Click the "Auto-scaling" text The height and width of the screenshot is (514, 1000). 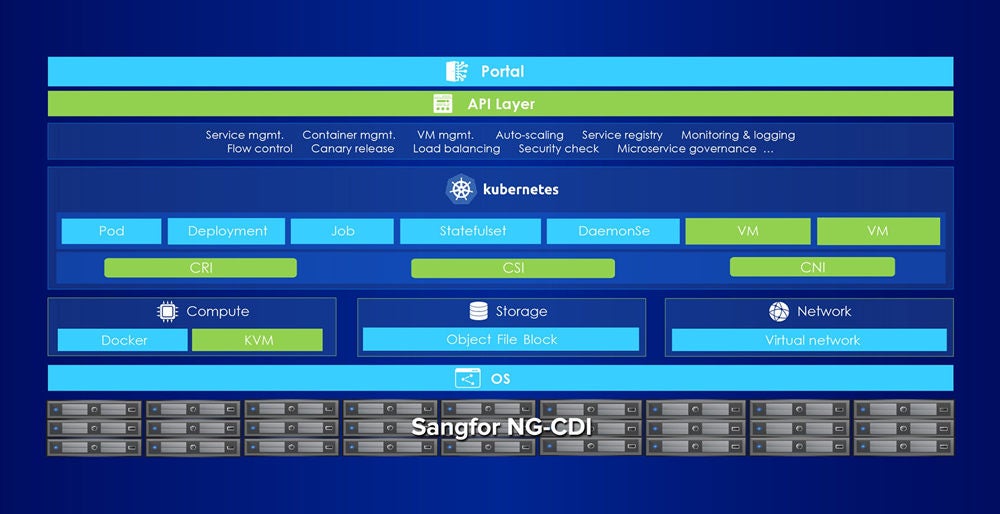529,135
